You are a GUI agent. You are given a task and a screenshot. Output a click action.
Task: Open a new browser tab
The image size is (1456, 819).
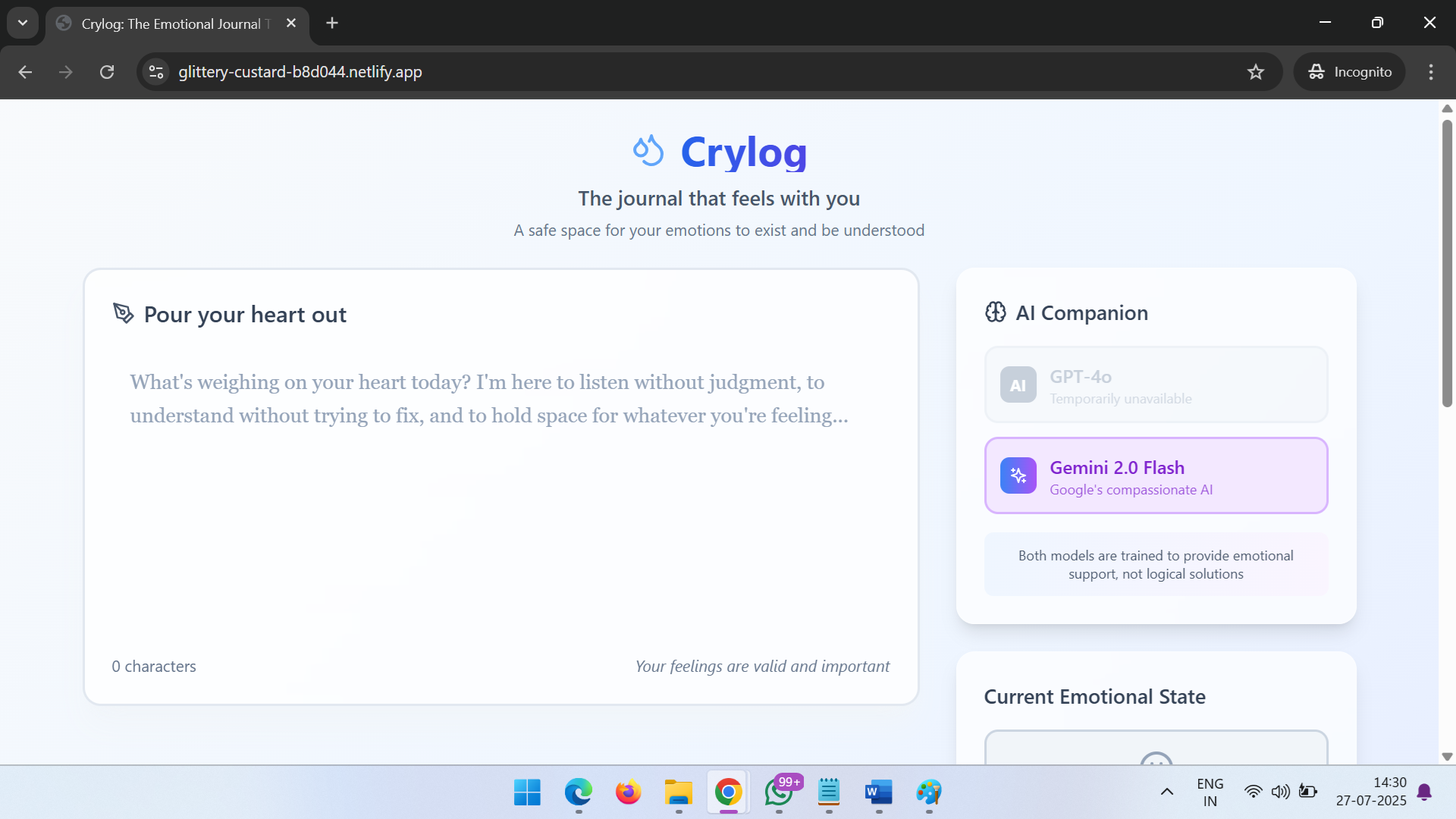point(332,23)
